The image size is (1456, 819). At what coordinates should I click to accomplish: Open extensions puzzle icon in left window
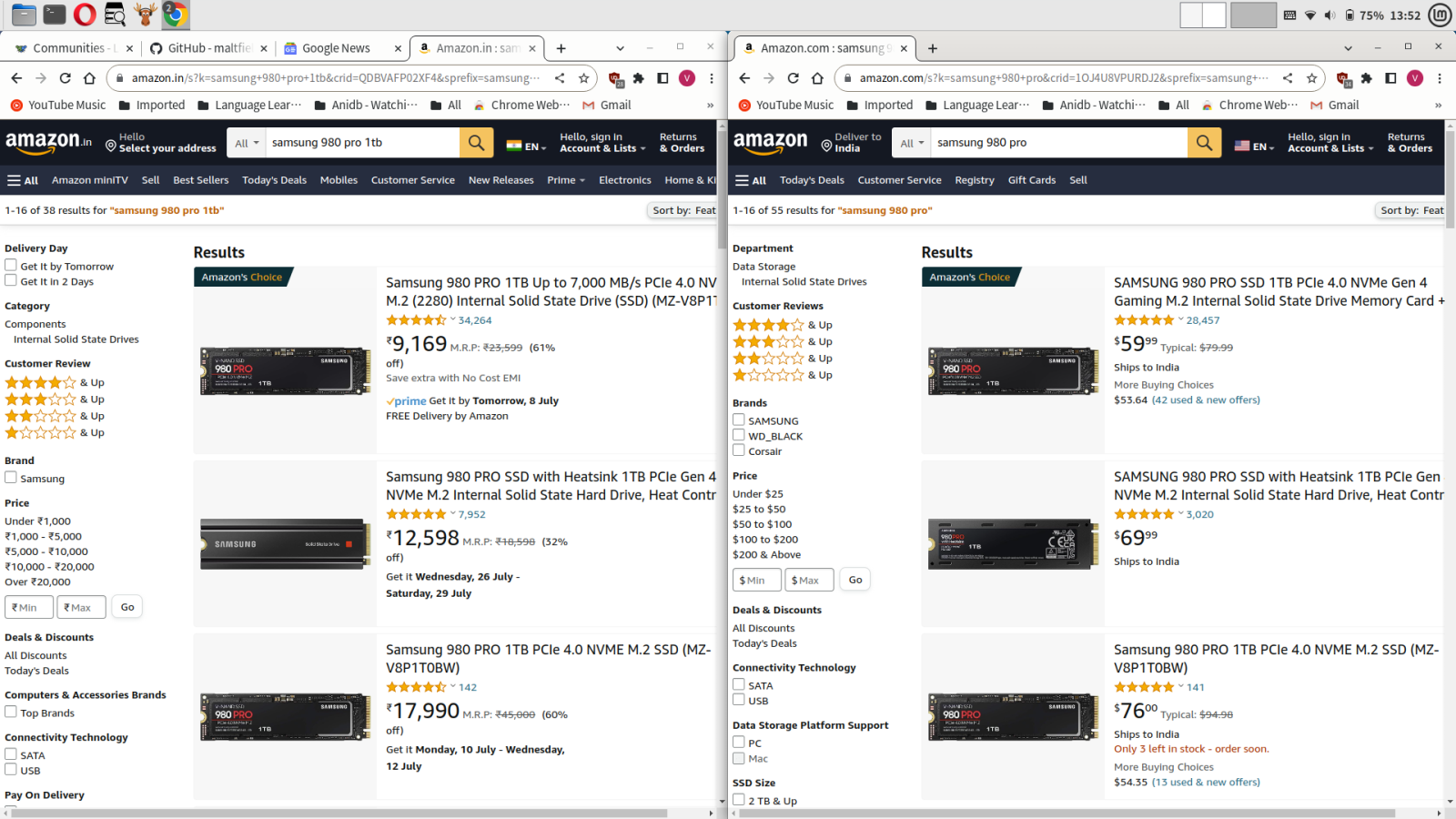pyautogui.click(x=639, y=78)
